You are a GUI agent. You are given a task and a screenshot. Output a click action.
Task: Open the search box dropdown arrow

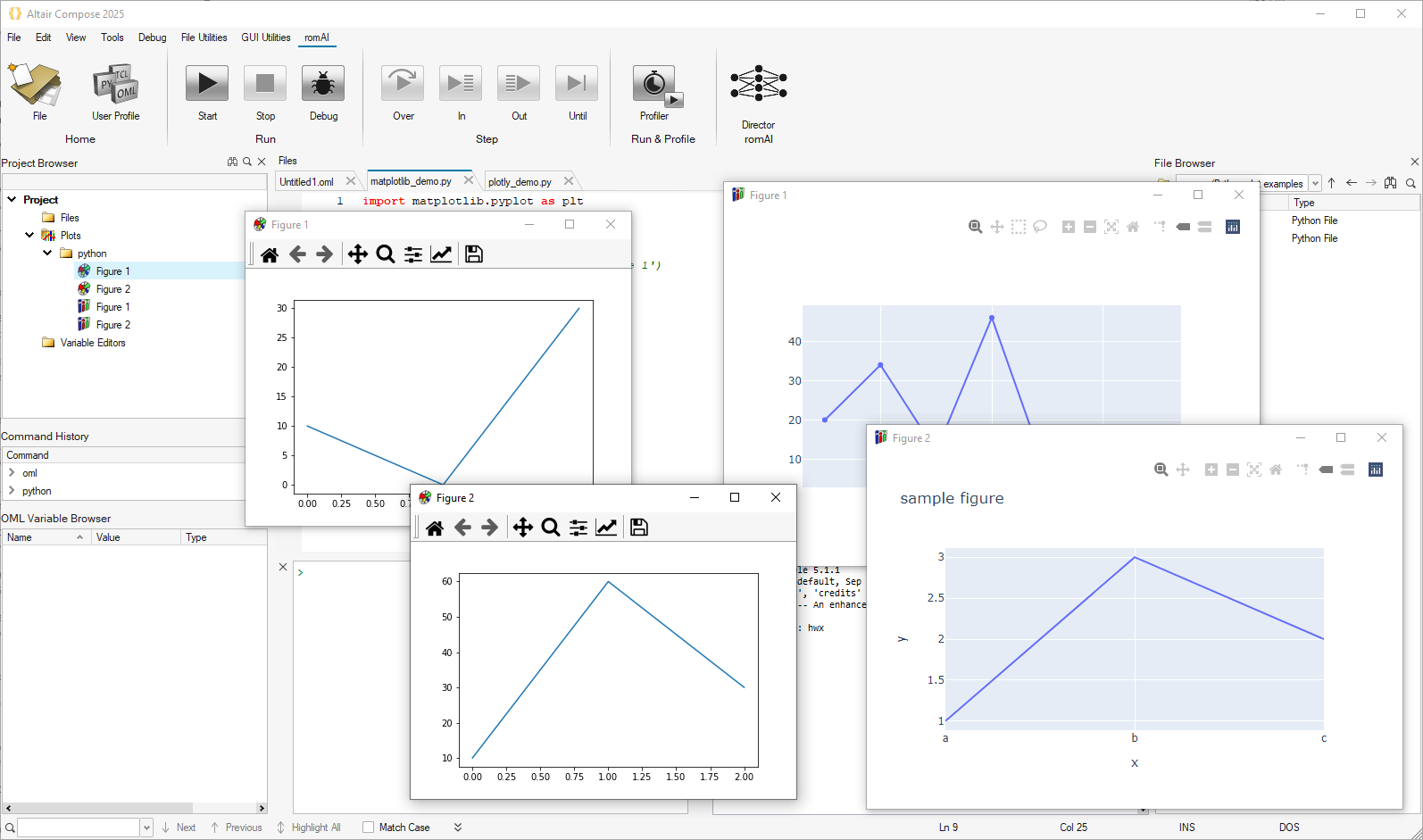146,828
